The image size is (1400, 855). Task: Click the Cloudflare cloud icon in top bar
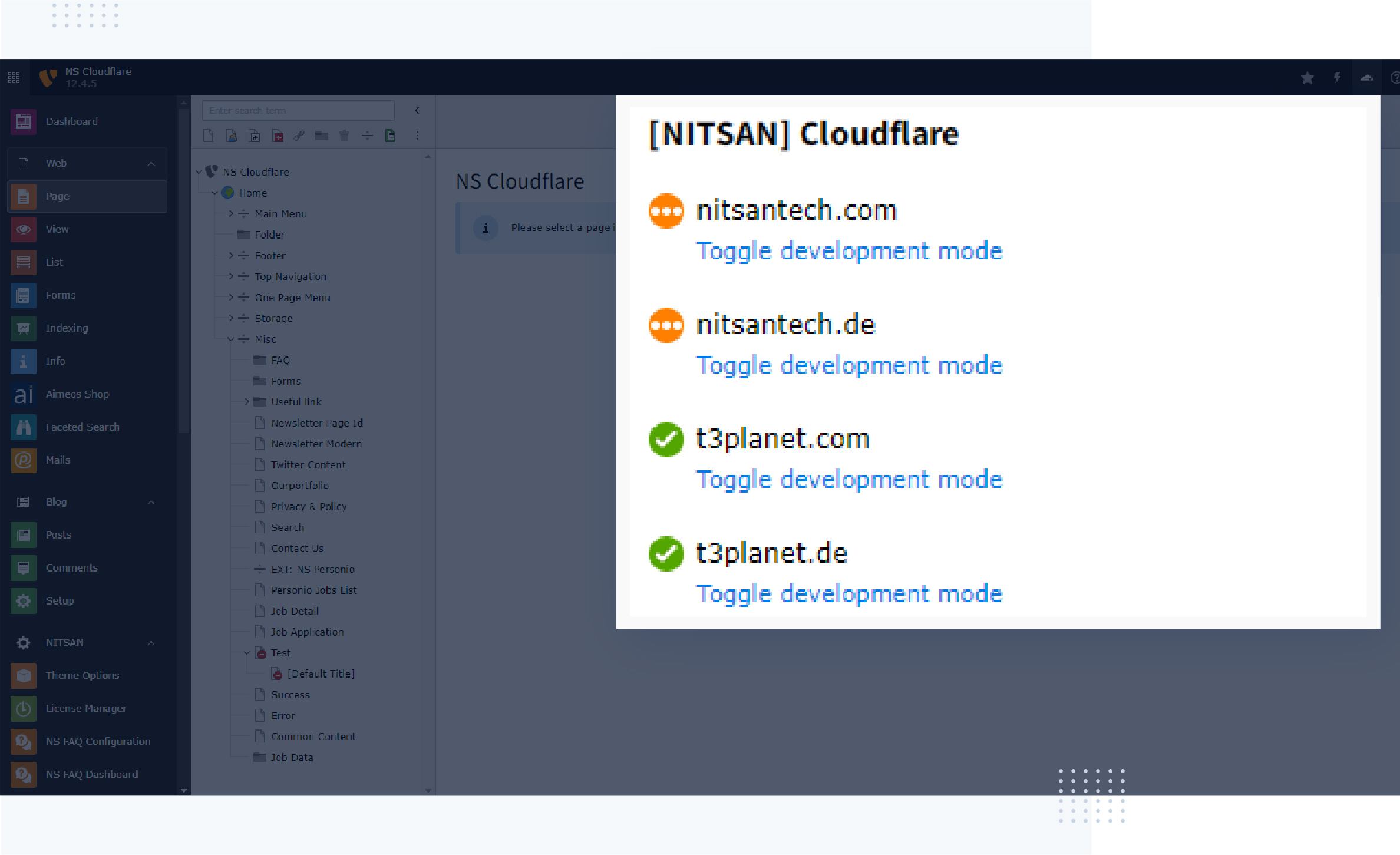point(1366,78)
